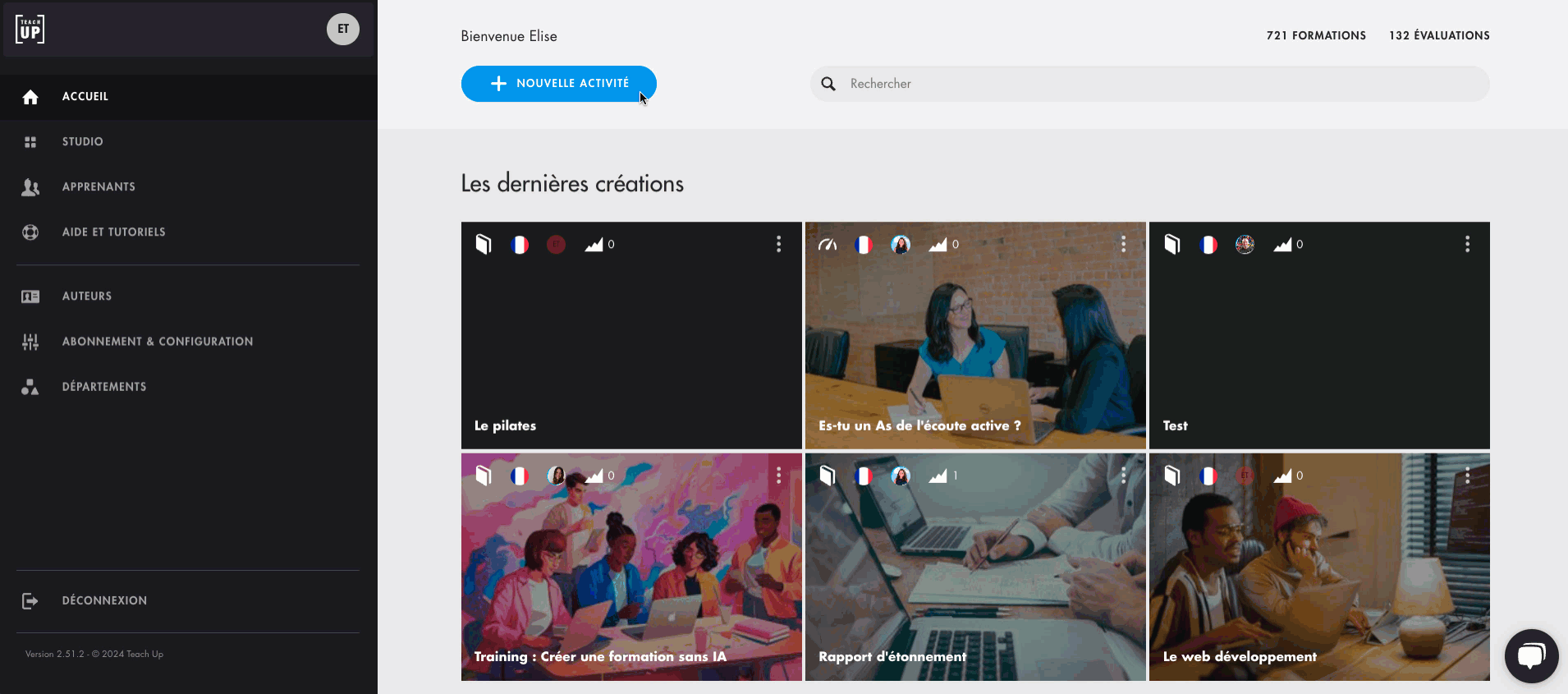Open three-dot menu on Le pilates card

(778, 245)
